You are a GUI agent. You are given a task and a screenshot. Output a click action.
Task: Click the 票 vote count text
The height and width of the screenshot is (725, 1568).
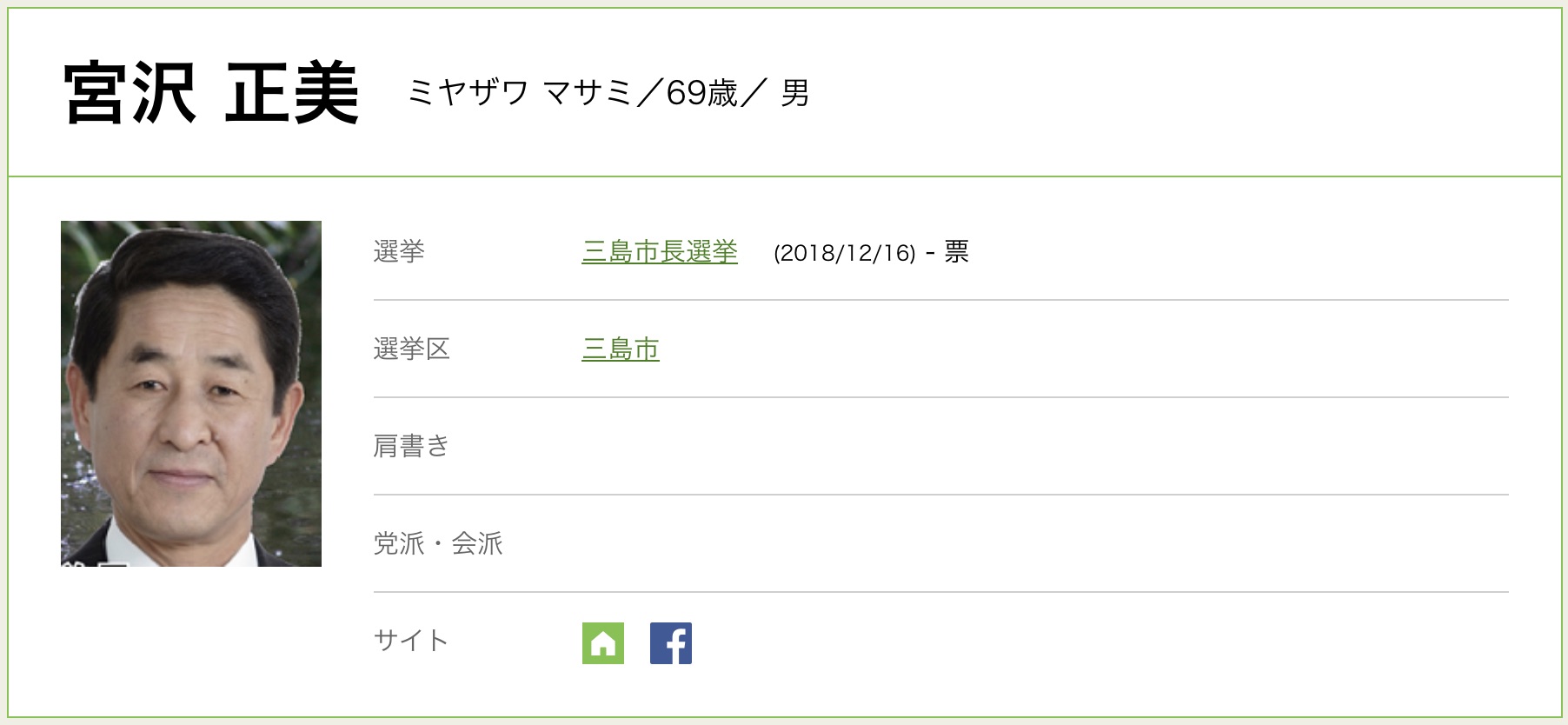[x=956, y=252]
